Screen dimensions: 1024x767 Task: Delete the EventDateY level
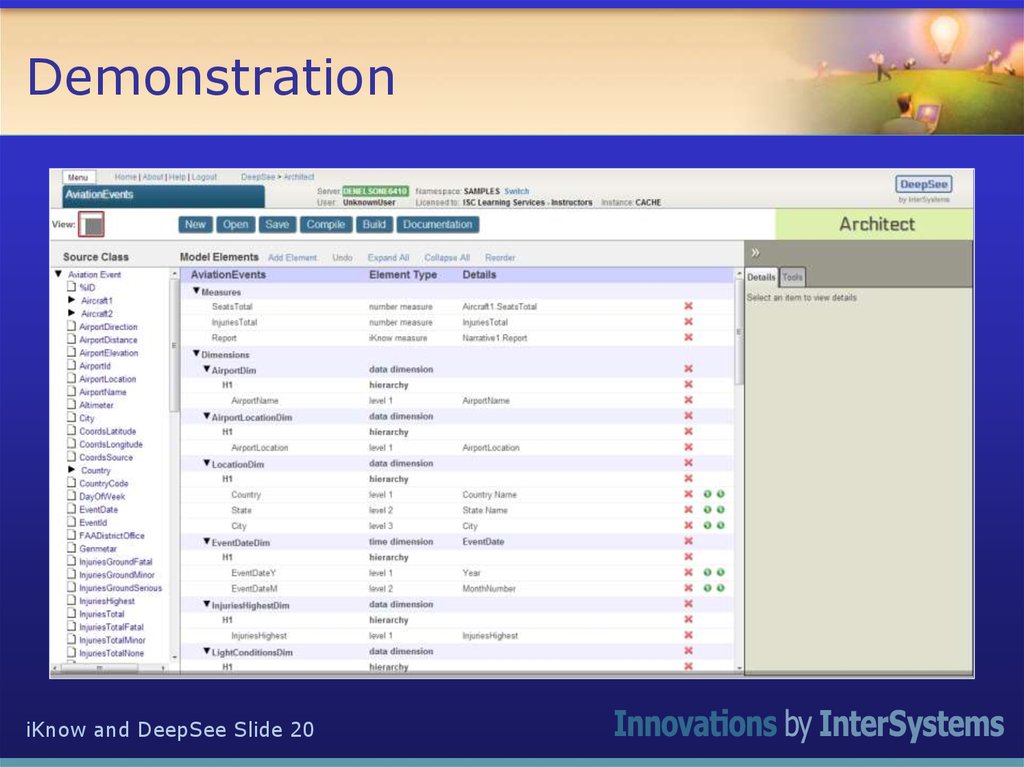tap(688, 573)
